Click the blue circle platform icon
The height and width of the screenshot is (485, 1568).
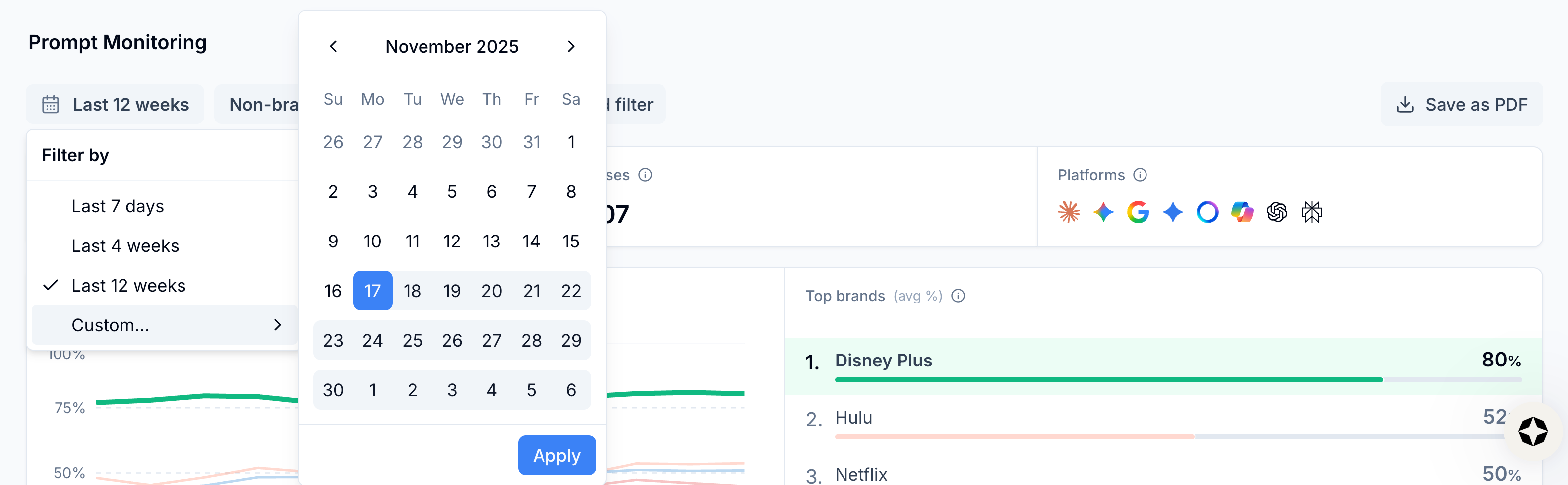[x=1207, y=212]
